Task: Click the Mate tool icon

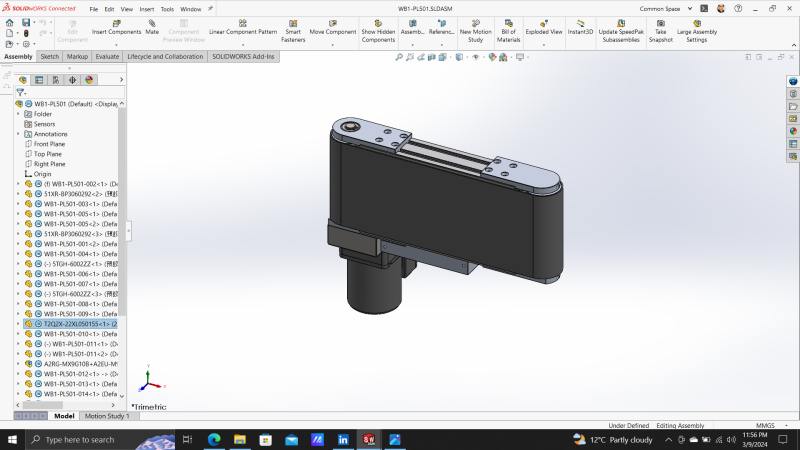Action: point(152,23)
